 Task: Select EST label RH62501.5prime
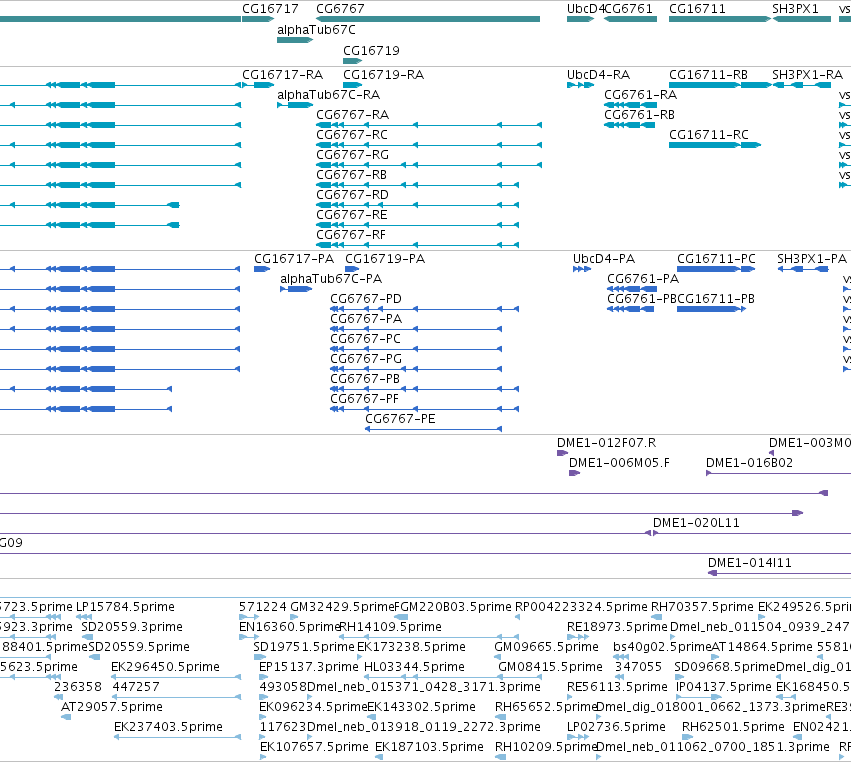coord(734,727)
